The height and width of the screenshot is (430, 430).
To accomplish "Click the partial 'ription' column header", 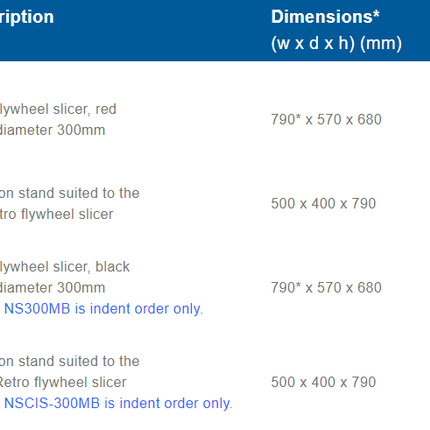I will 27,17.
